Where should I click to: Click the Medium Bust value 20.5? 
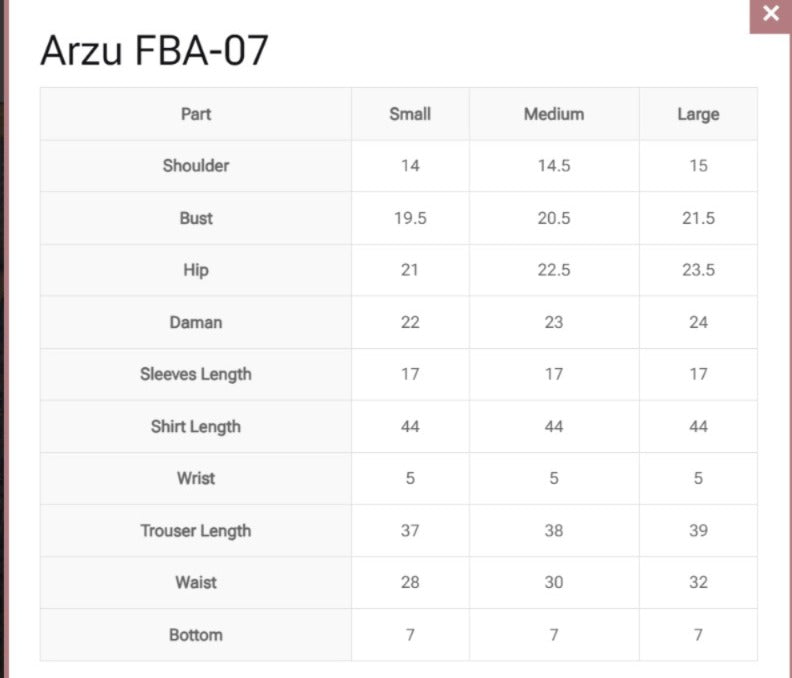click(554, 218)
